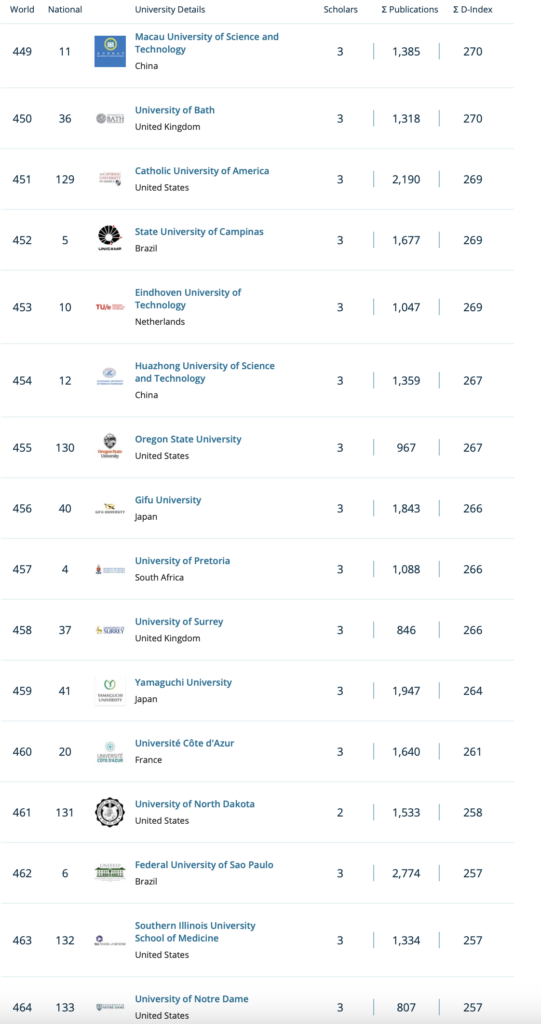The width and height of the screenshot is (541, 1024).
Task: Click the Σ Publications column header
Action: [x=410, y=10]
